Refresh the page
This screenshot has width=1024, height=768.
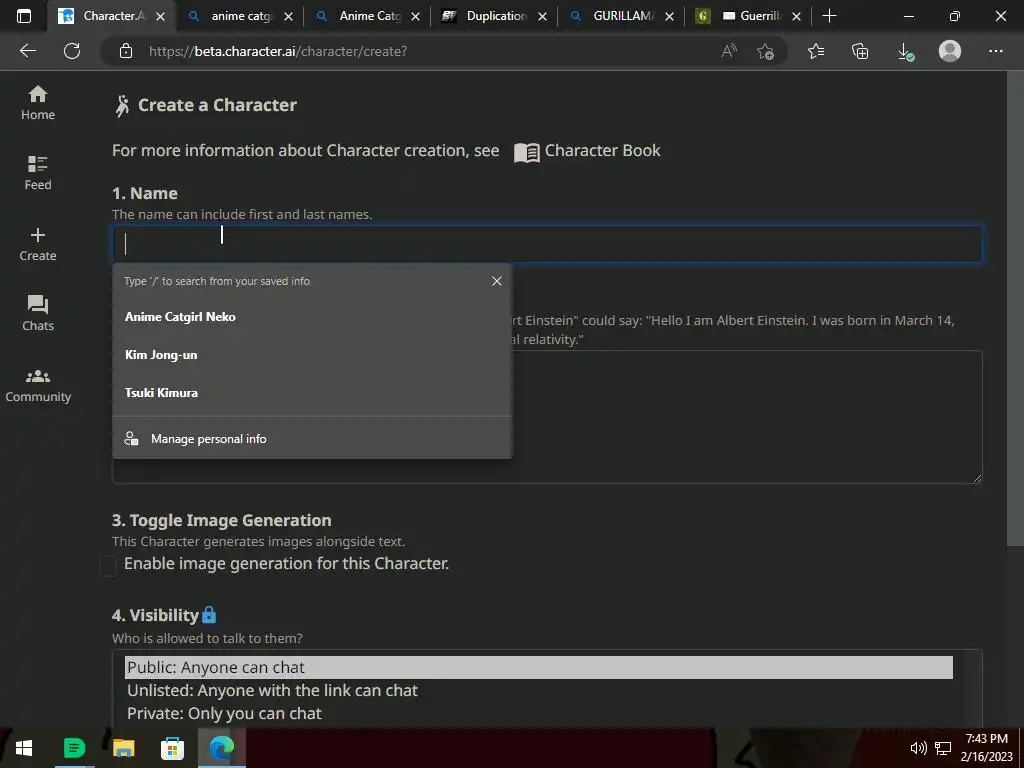tap(72, 51)
